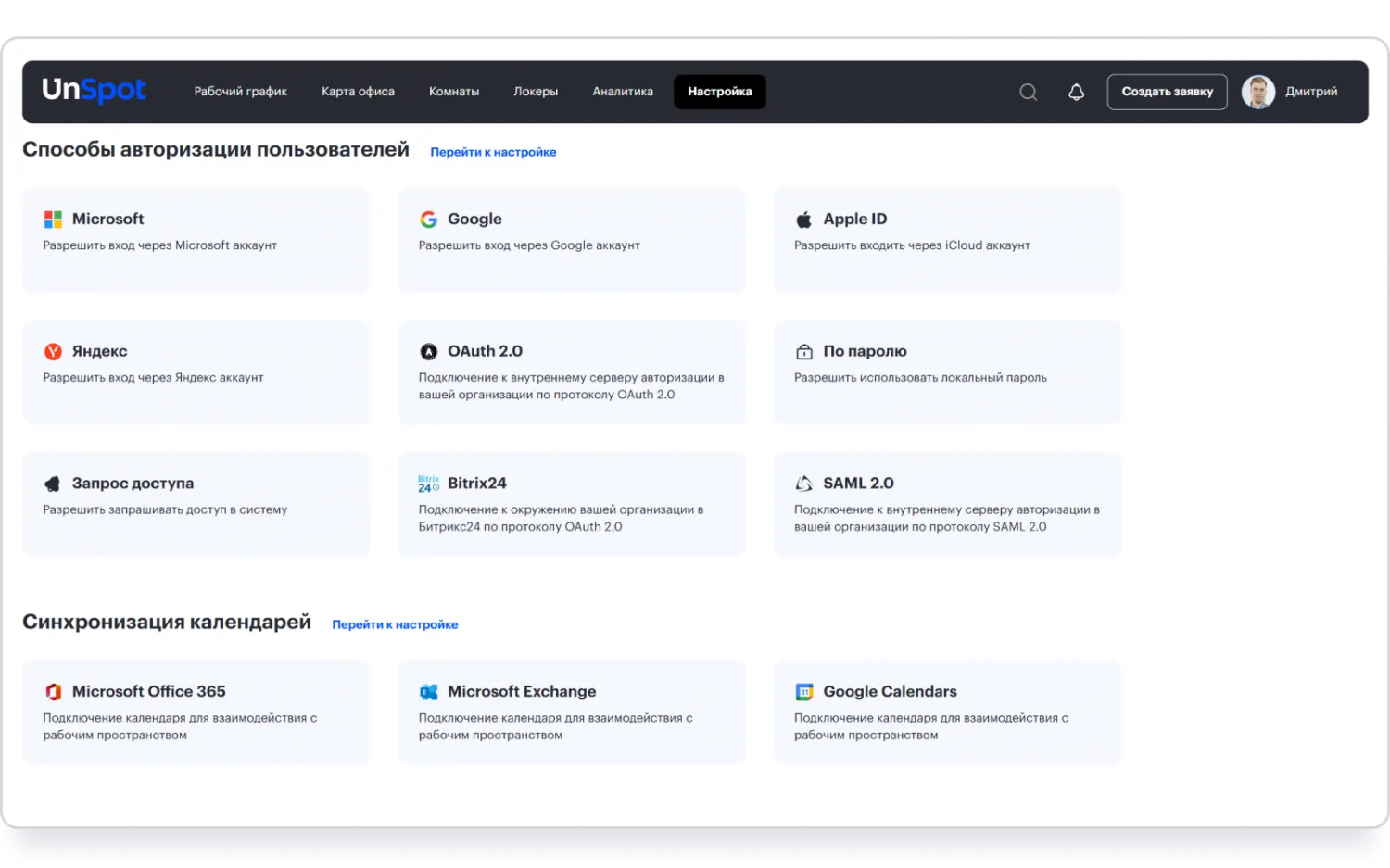Screen dimensions: 1390x868
Task: Select the OAuth 2.0 authorization card
Action: point(571,371)
